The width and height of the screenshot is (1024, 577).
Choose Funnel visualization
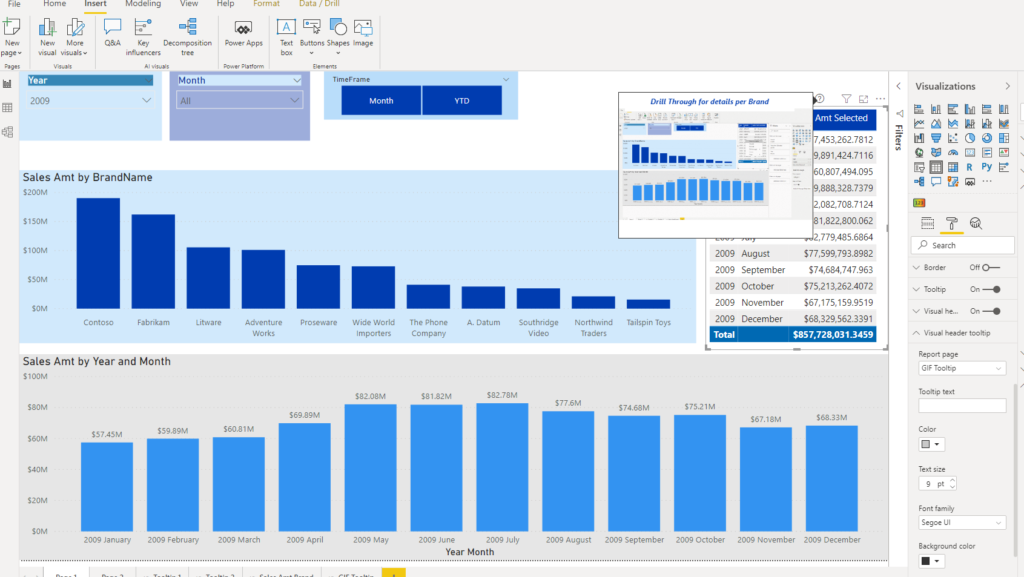pos(936,138)
